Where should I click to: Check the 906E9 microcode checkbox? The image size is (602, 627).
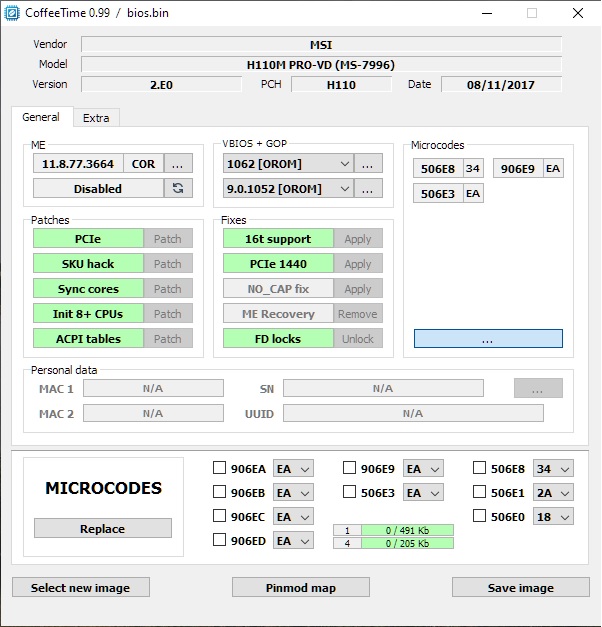click(x=349, y=468)
